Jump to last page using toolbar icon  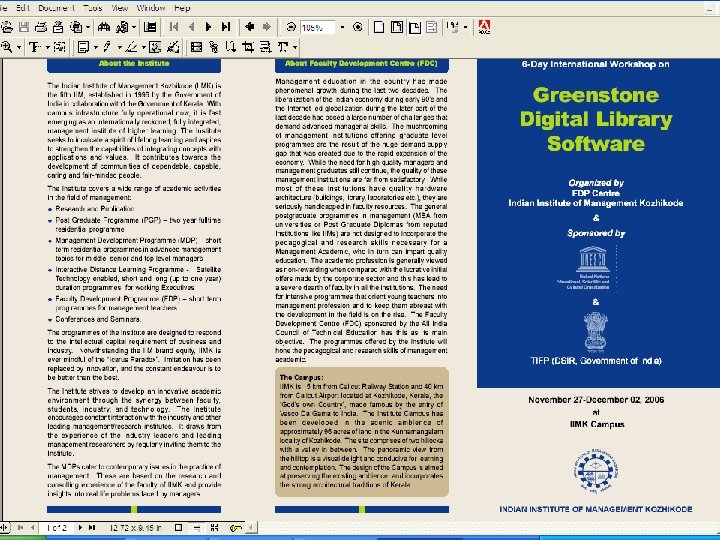[225, 28]
